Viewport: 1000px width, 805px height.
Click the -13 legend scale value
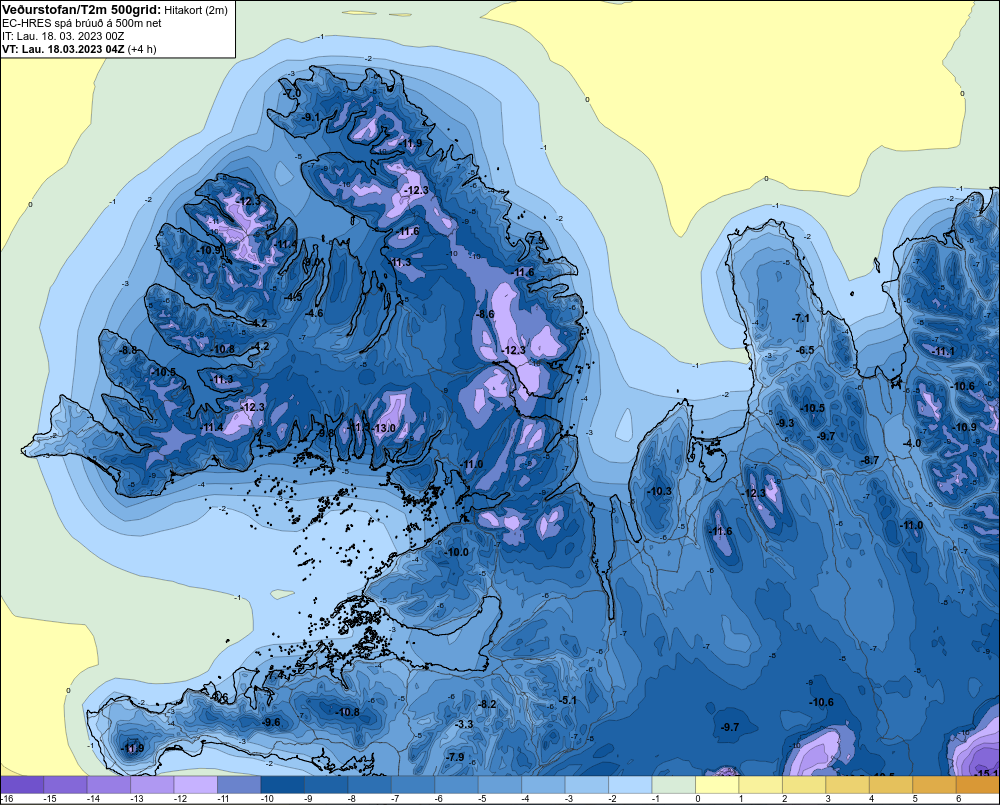point(136,799)
